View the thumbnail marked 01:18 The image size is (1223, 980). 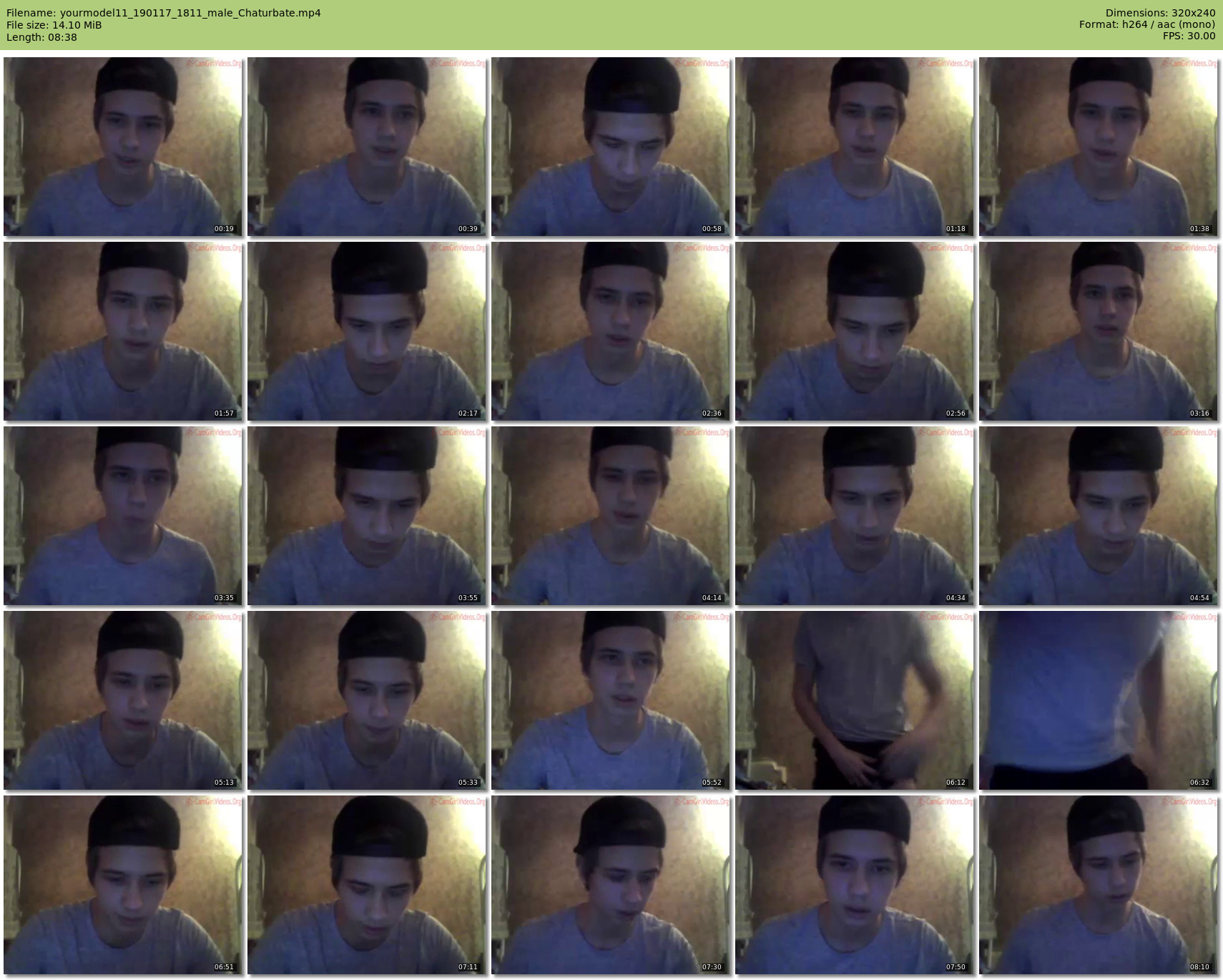point(855,147)
